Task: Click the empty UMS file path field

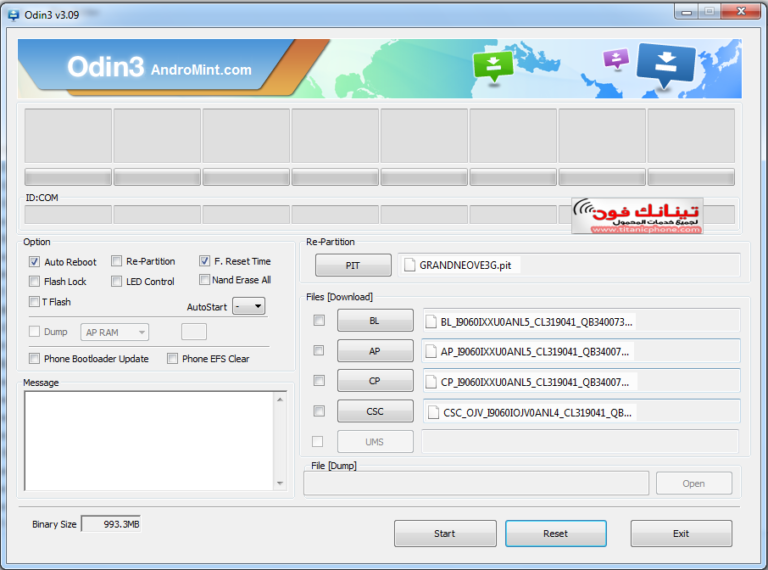Action: tap(580, 441)
